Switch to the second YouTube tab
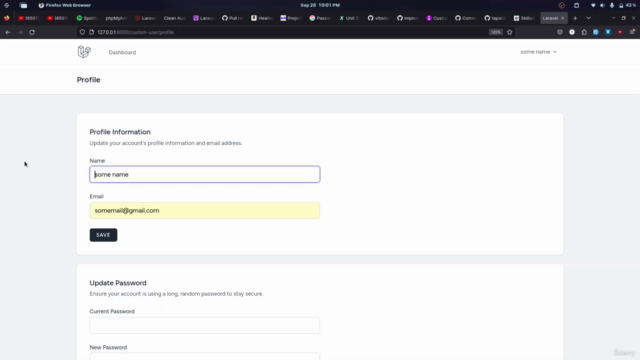The width and height of the screenshot is (640, 360). 58,18
